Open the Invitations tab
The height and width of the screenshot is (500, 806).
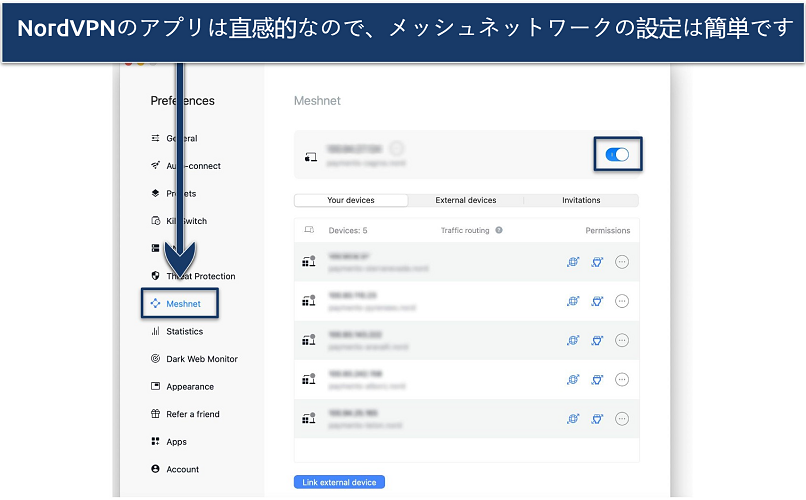click(581, 200)
